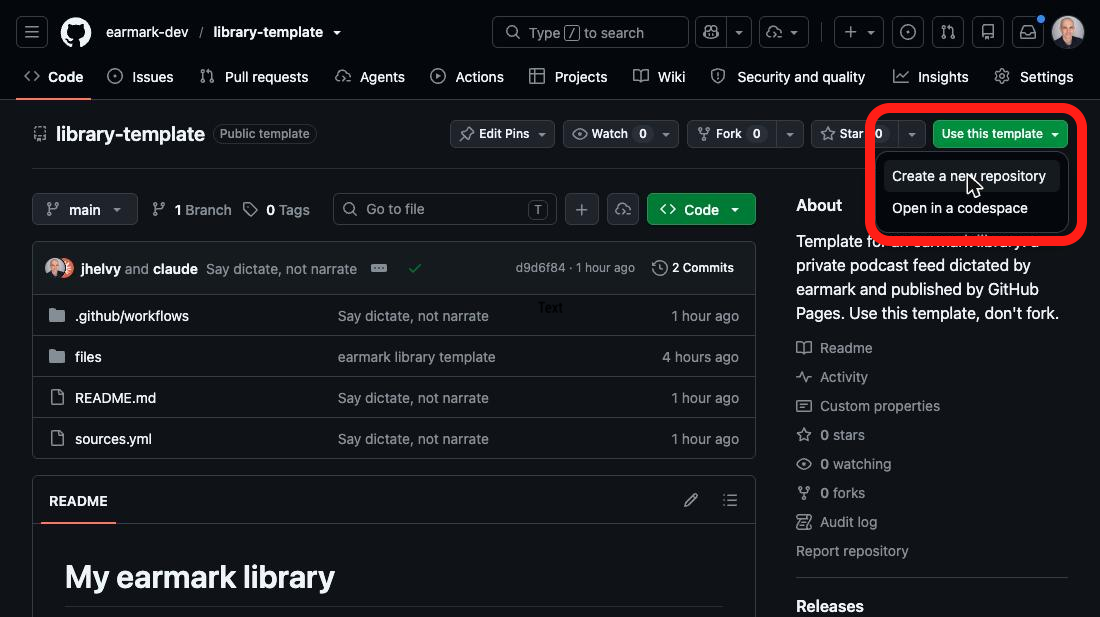Open the README.md file

point(116,398)
